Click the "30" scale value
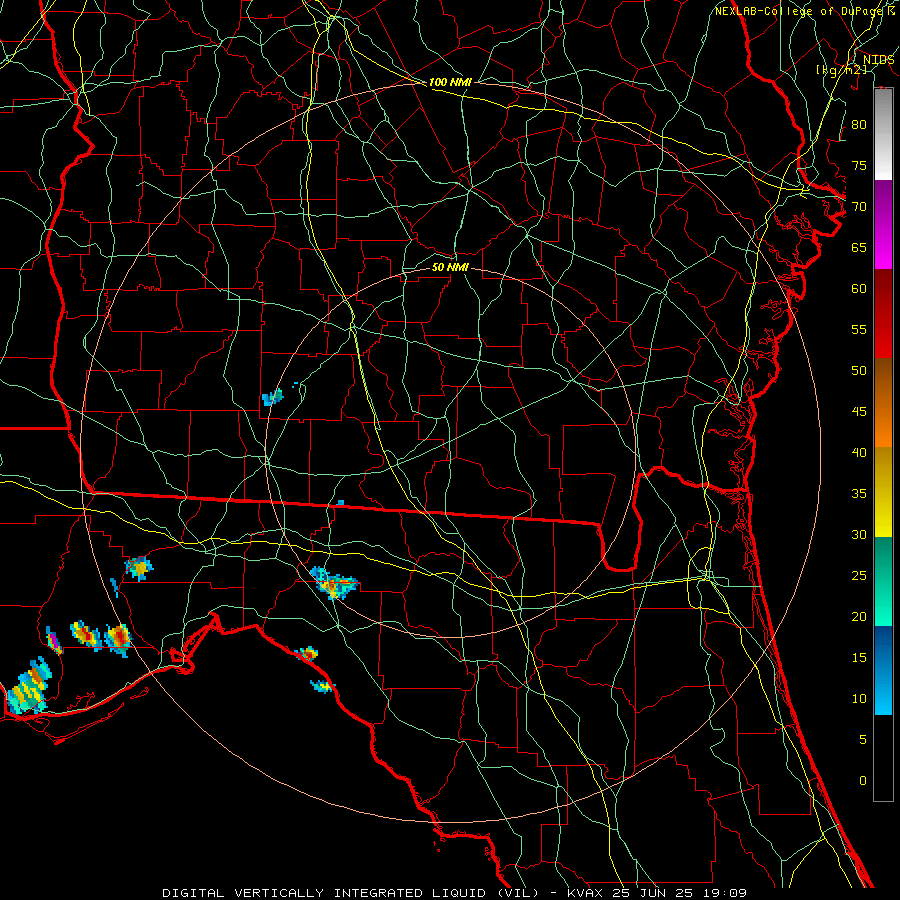 click(x=859, y=535)
